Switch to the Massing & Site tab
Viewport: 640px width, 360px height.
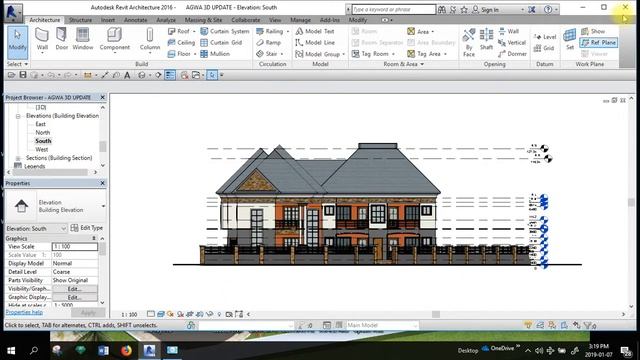tap(203, 20)
